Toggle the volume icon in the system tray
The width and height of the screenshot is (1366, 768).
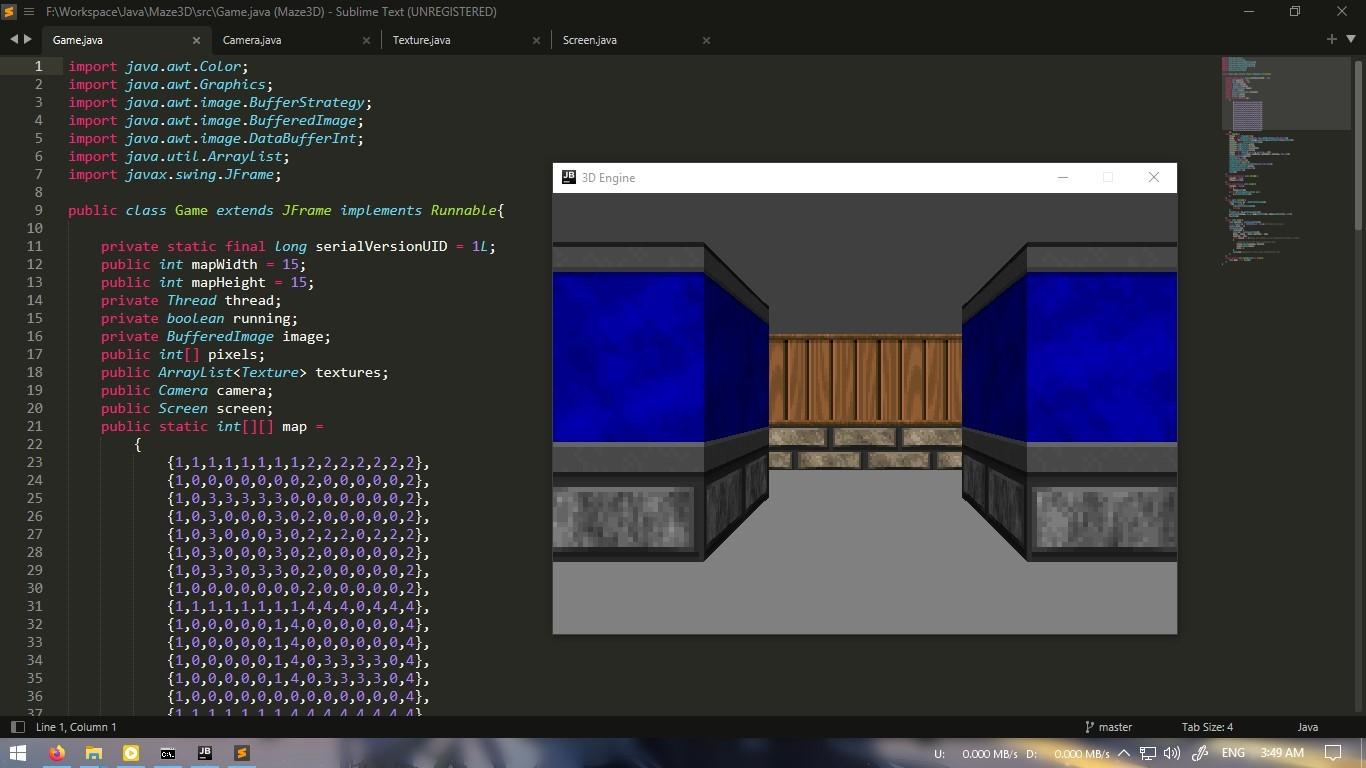(x=1172, y=753)
